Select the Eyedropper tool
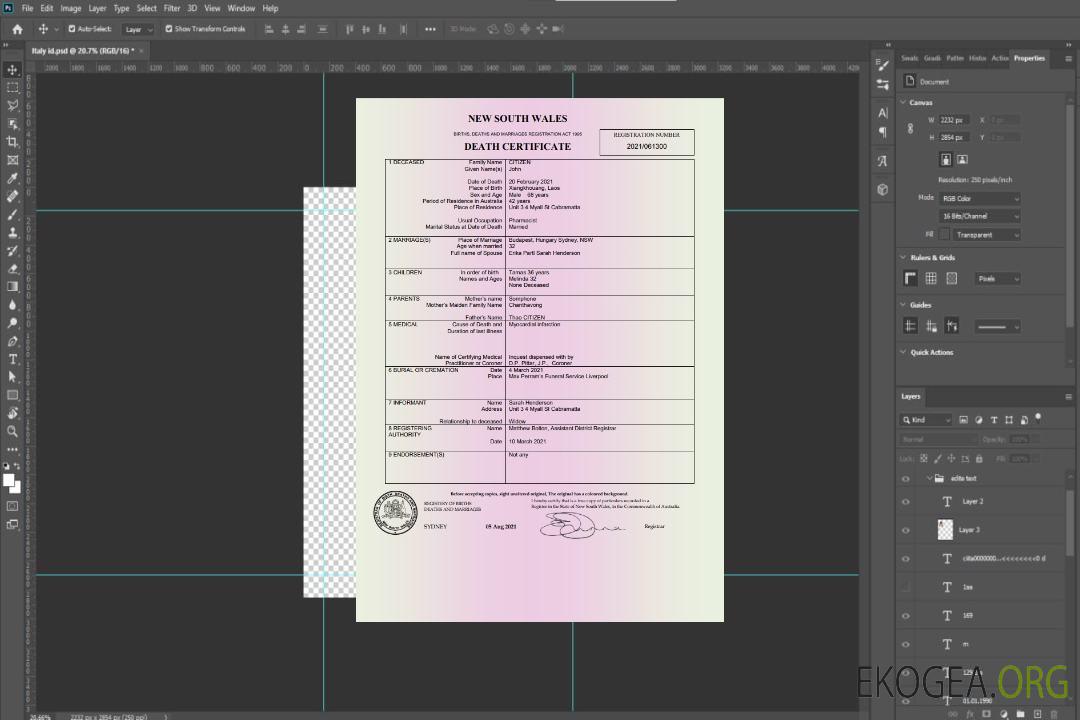 [12, 178]
